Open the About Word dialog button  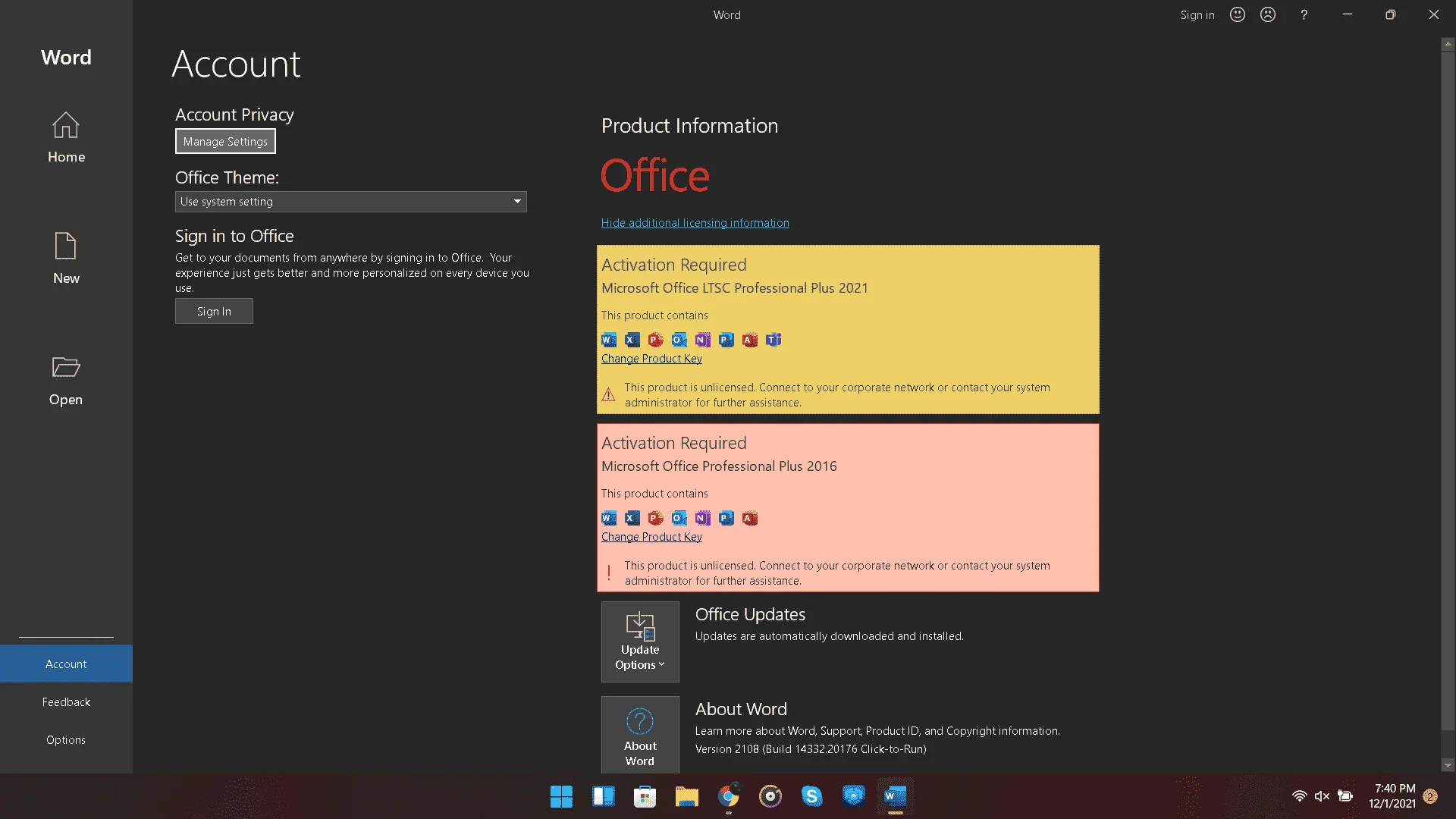click(x=640, y=735)
